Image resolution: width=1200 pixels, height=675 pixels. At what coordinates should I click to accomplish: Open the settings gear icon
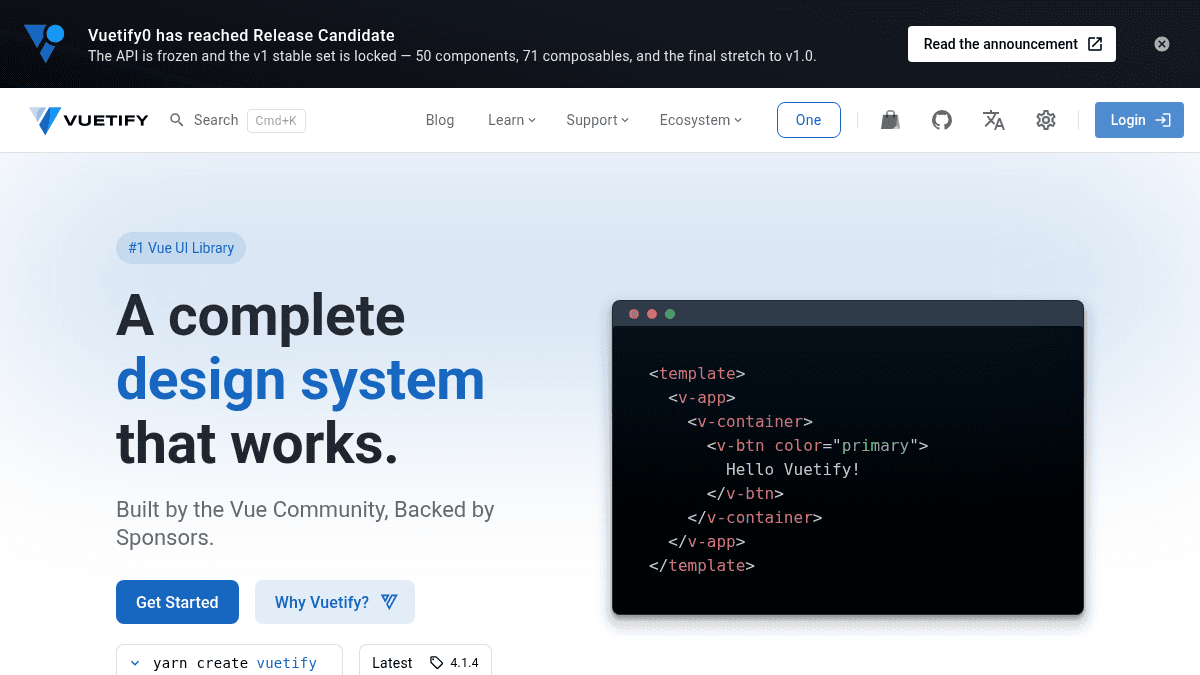1046,120
